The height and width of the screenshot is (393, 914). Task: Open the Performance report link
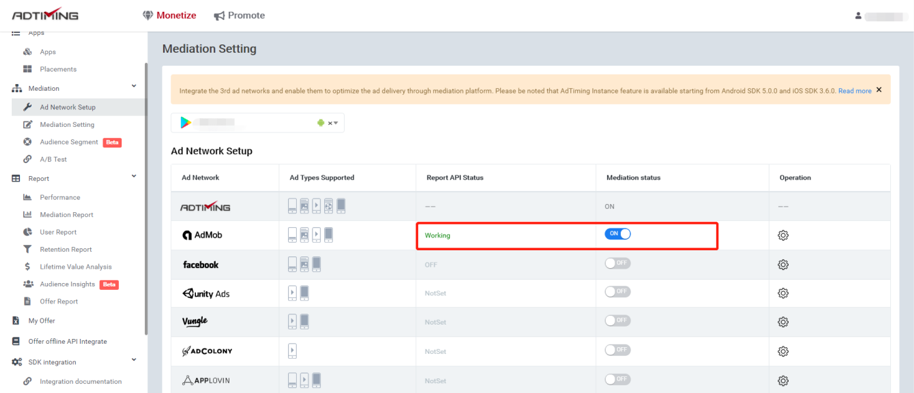click(60, 197)
